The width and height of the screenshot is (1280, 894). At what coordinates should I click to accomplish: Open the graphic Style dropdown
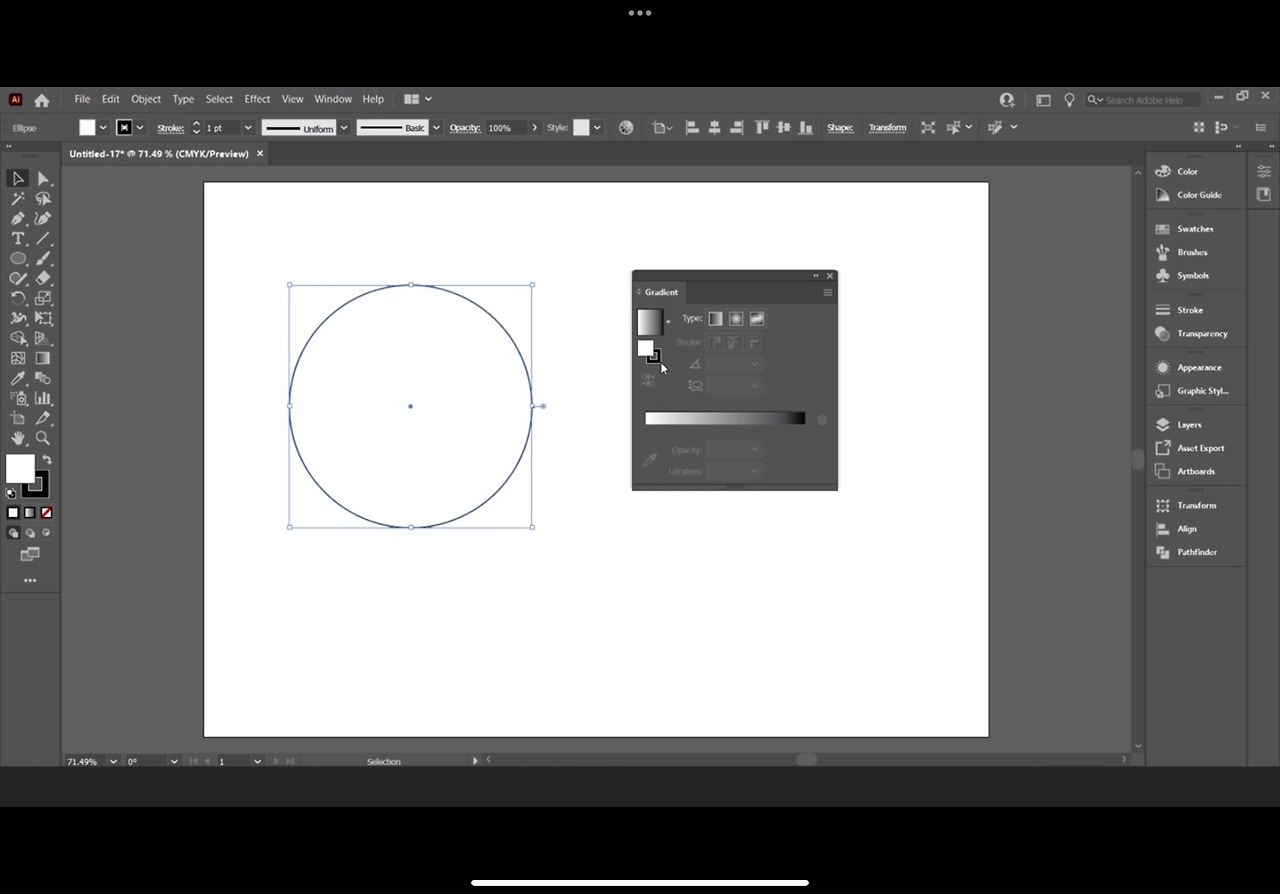pyautogui.click(x=597, y=128)
